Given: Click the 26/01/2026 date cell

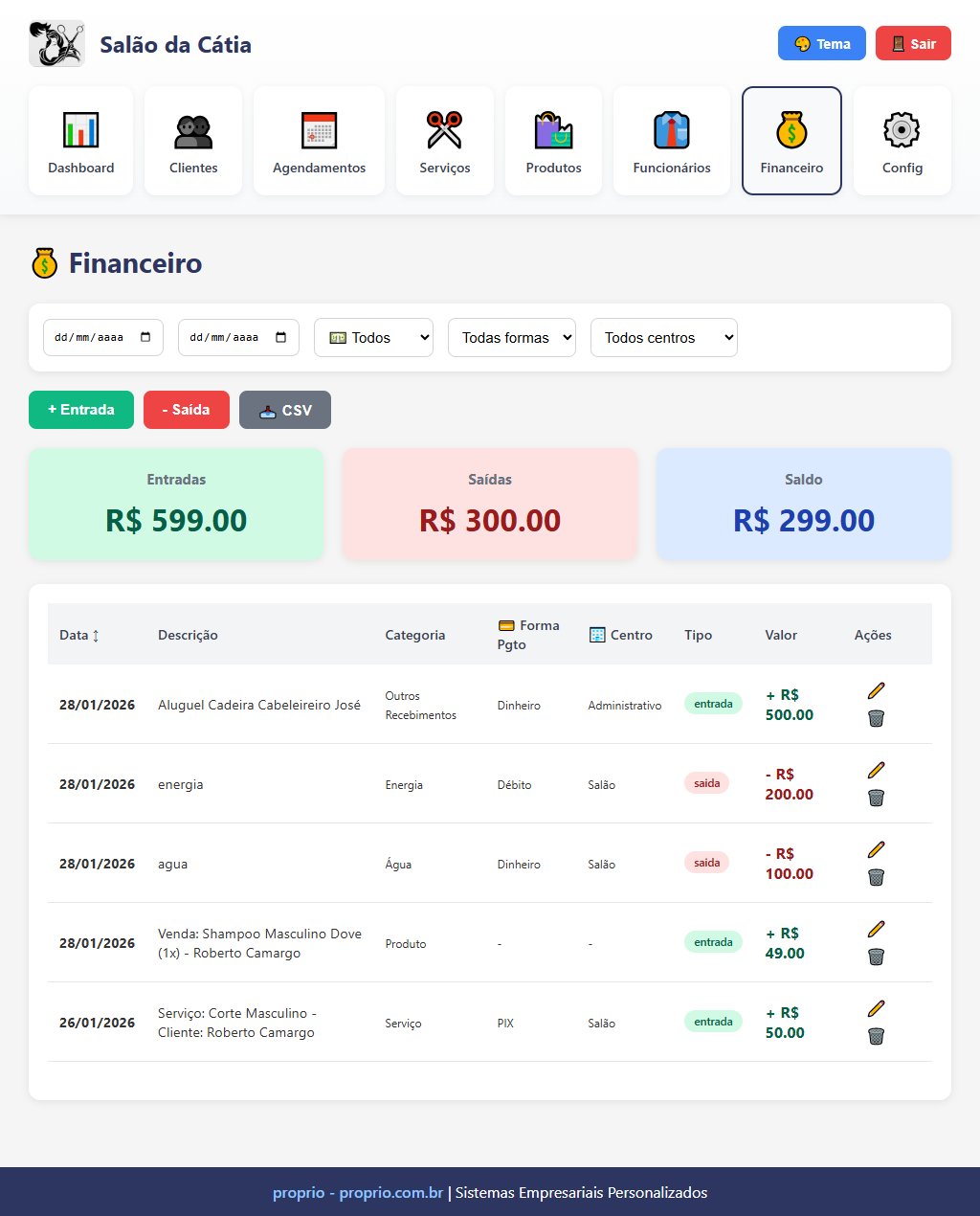Looking at the screenshot, I should (97, 1023).
